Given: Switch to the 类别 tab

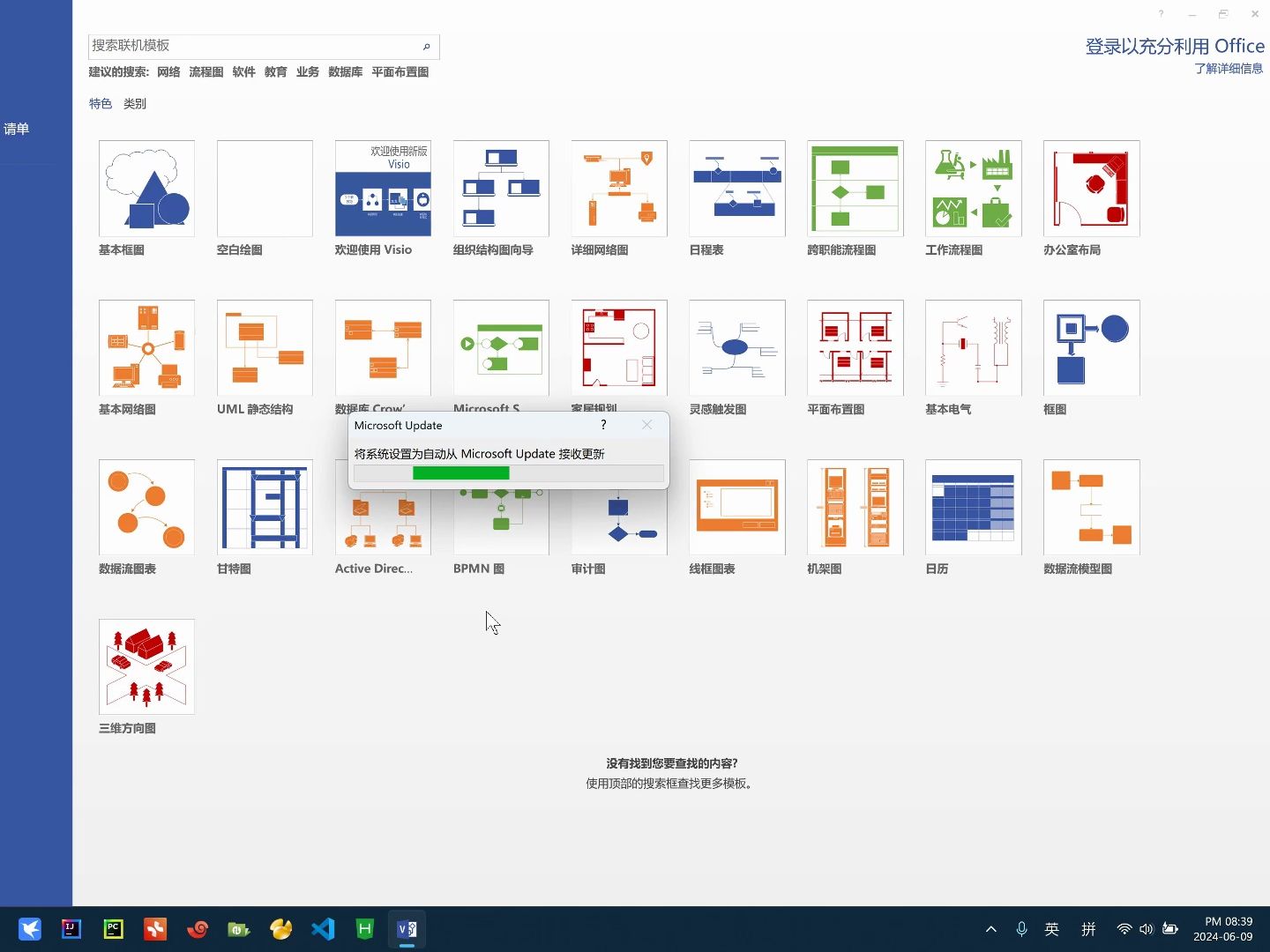Looking at the screenshot, I should 135,104.
